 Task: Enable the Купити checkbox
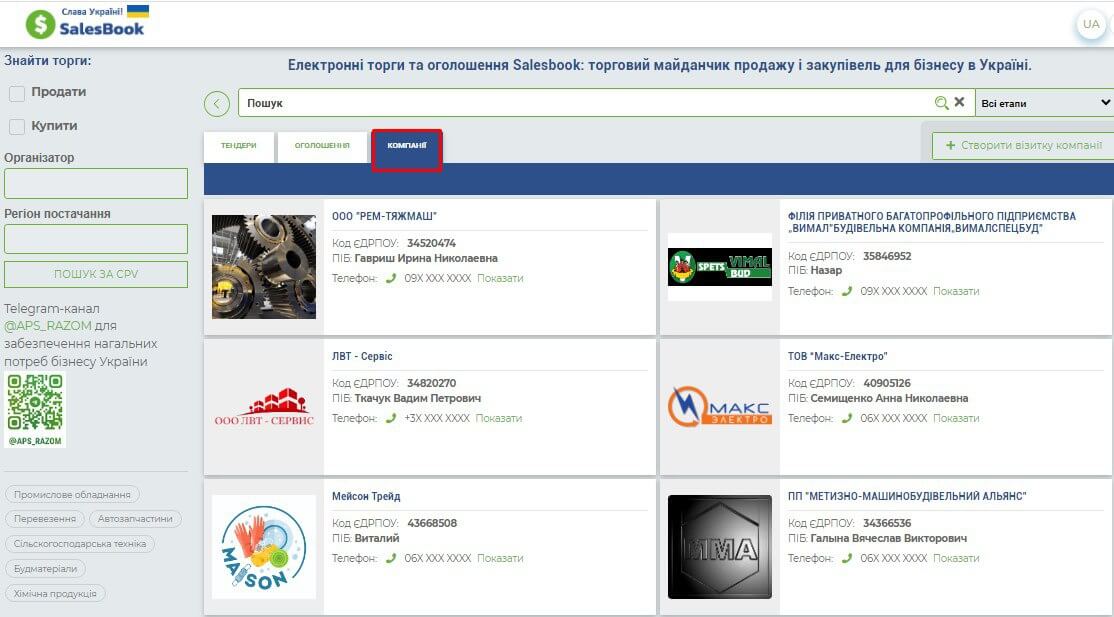point(17,127)
